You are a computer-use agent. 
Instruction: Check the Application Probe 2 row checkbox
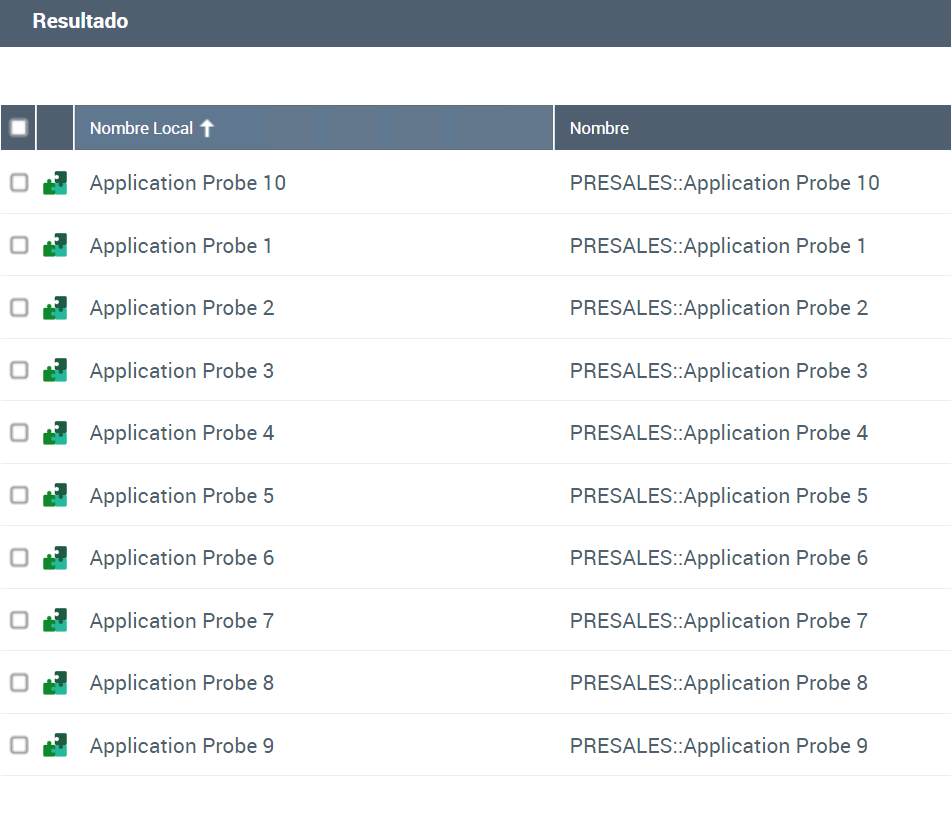19,308
